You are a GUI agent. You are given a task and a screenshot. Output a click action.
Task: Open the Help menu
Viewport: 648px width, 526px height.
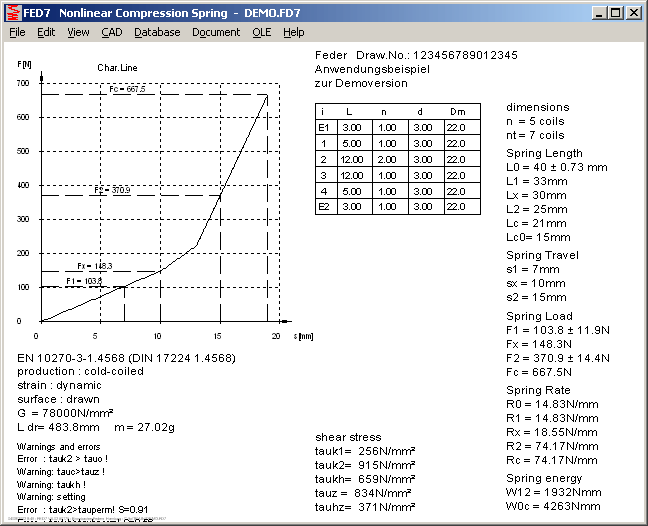click(x=293, y=32)
